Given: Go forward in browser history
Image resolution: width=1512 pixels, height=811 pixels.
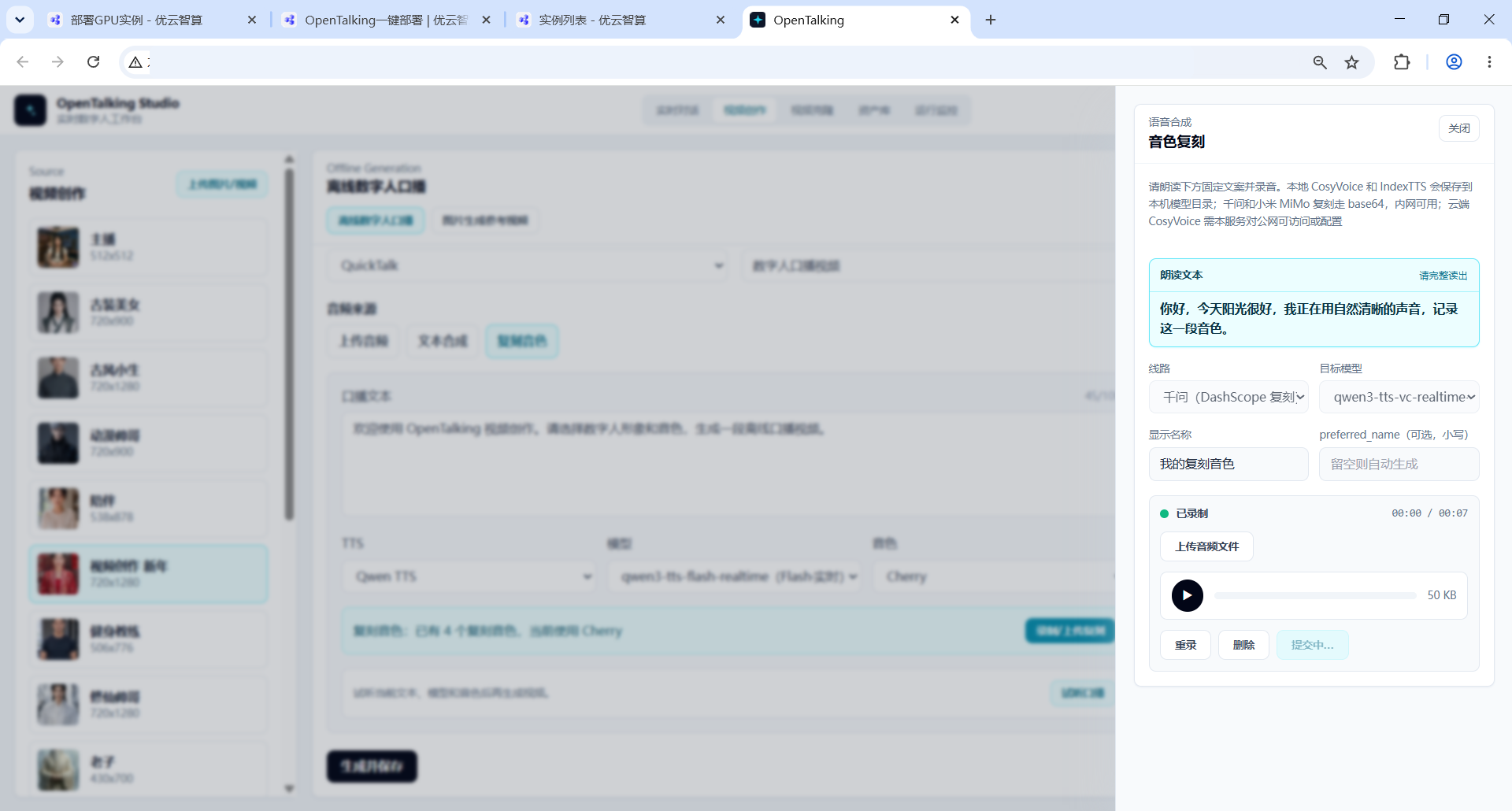Looking at the screenshot, I should [57, 62].
